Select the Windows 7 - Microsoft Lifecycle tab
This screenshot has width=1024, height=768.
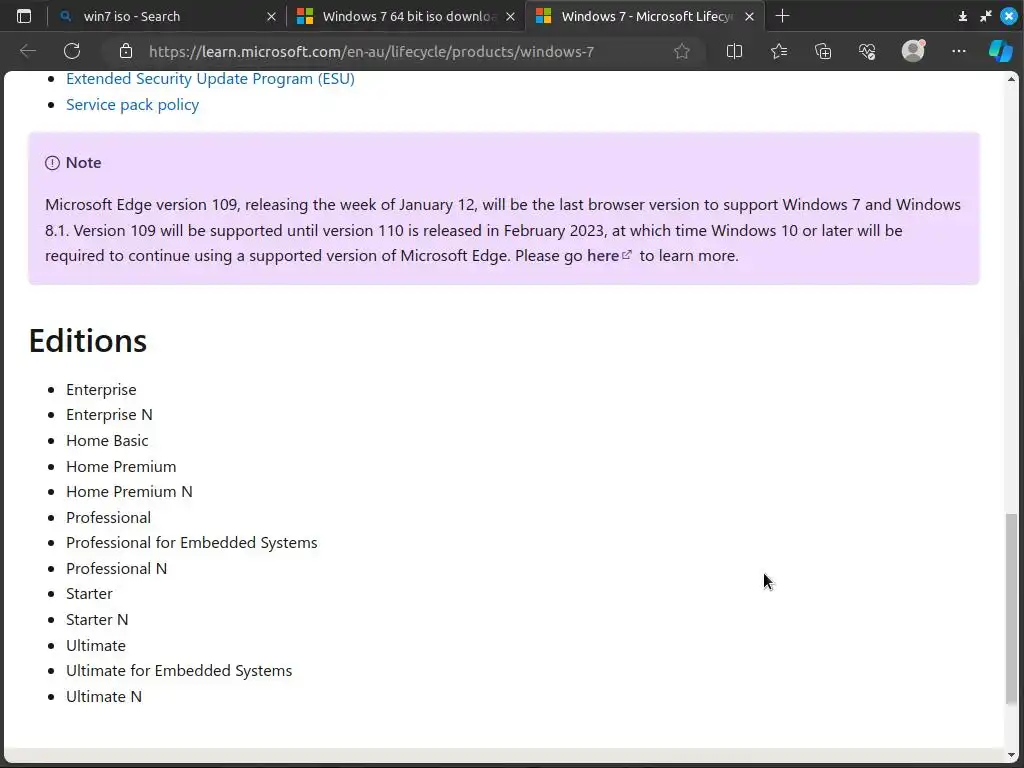[643, 16]
